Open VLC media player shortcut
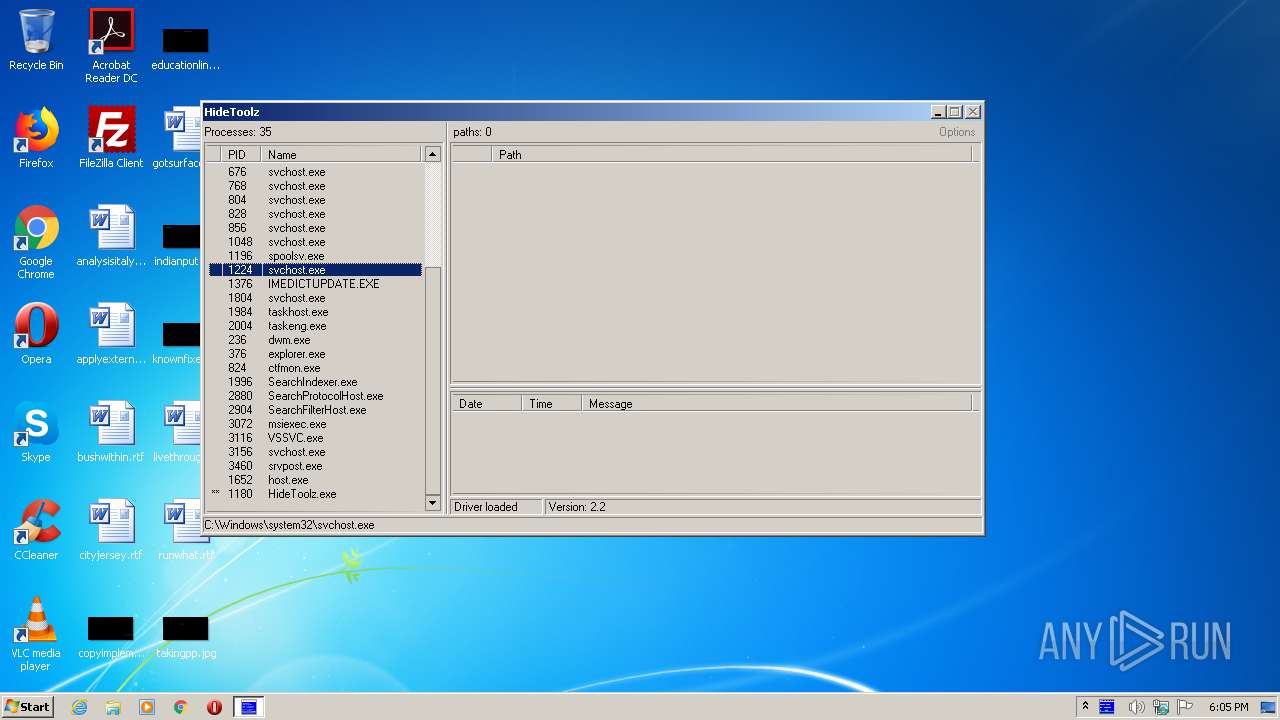1280x720 pixels. 36,634
